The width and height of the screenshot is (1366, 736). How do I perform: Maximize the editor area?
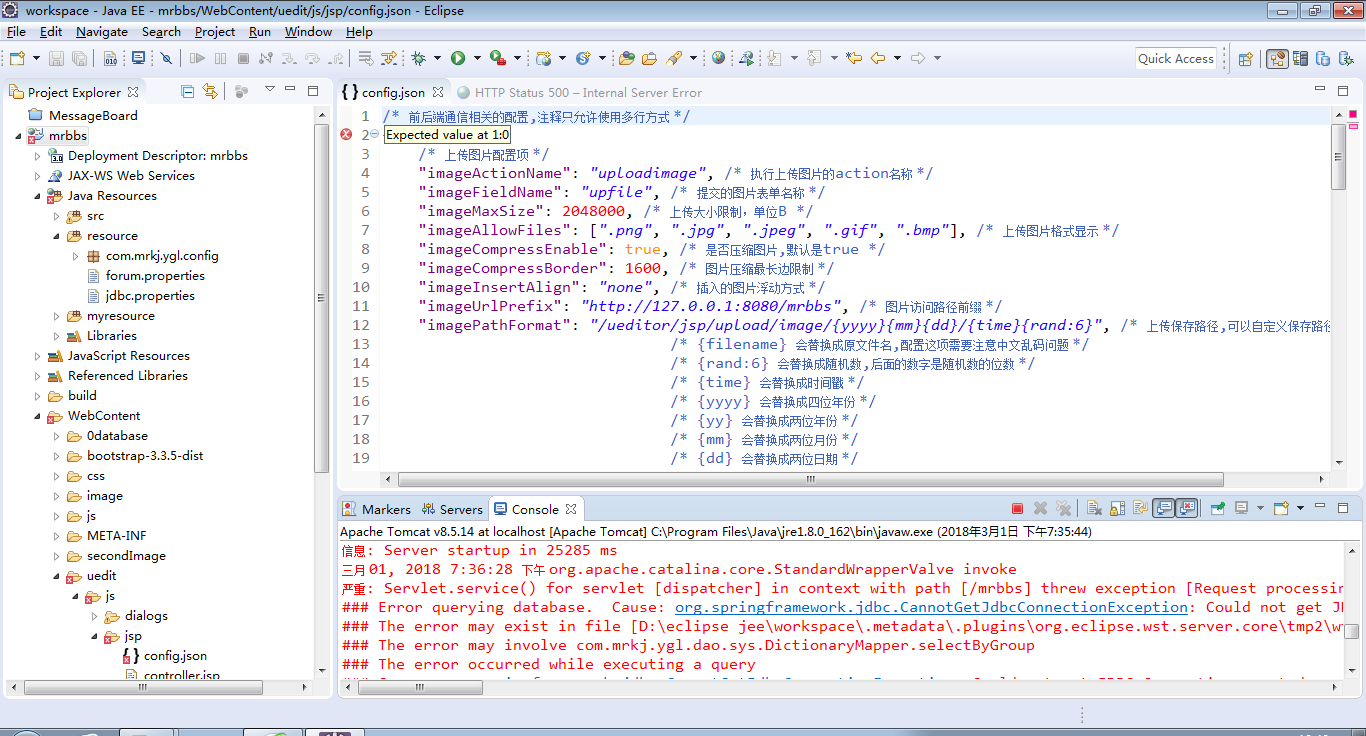[x=1344, y=91]
